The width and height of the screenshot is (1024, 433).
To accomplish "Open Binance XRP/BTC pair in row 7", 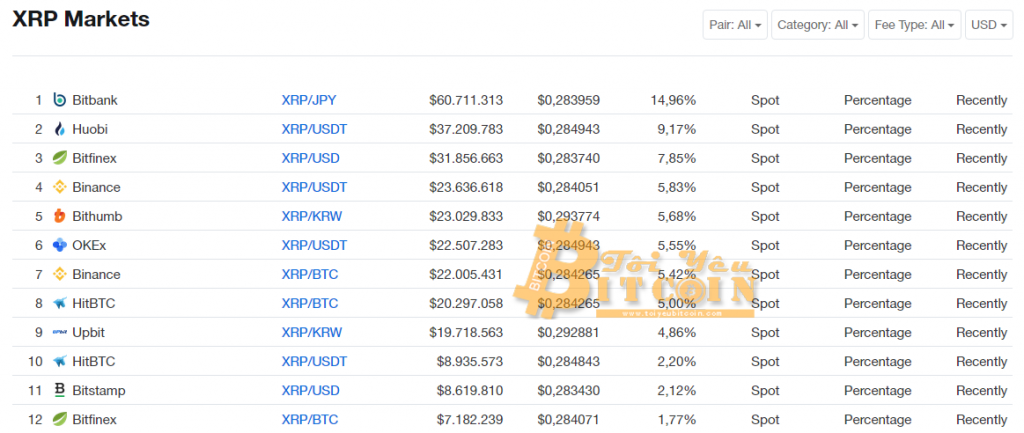I will [x=310, y=274].
